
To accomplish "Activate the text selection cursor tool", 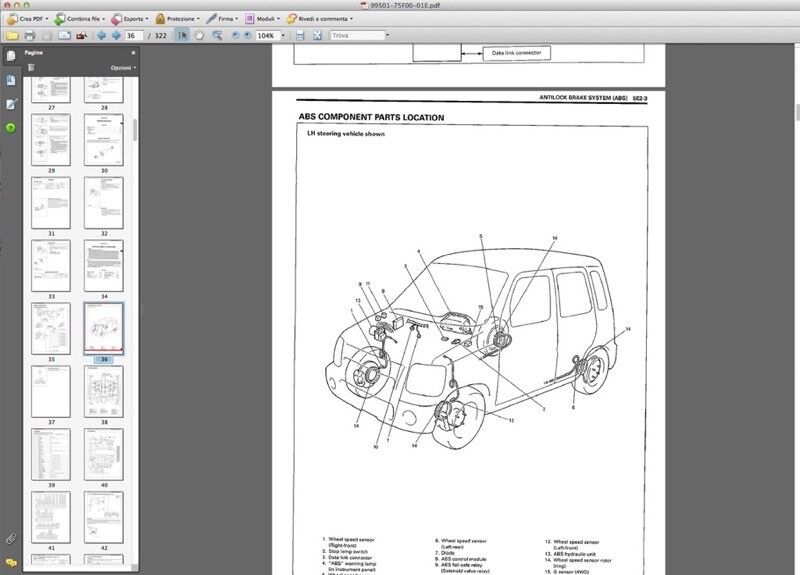I will [x=182, y=35].
